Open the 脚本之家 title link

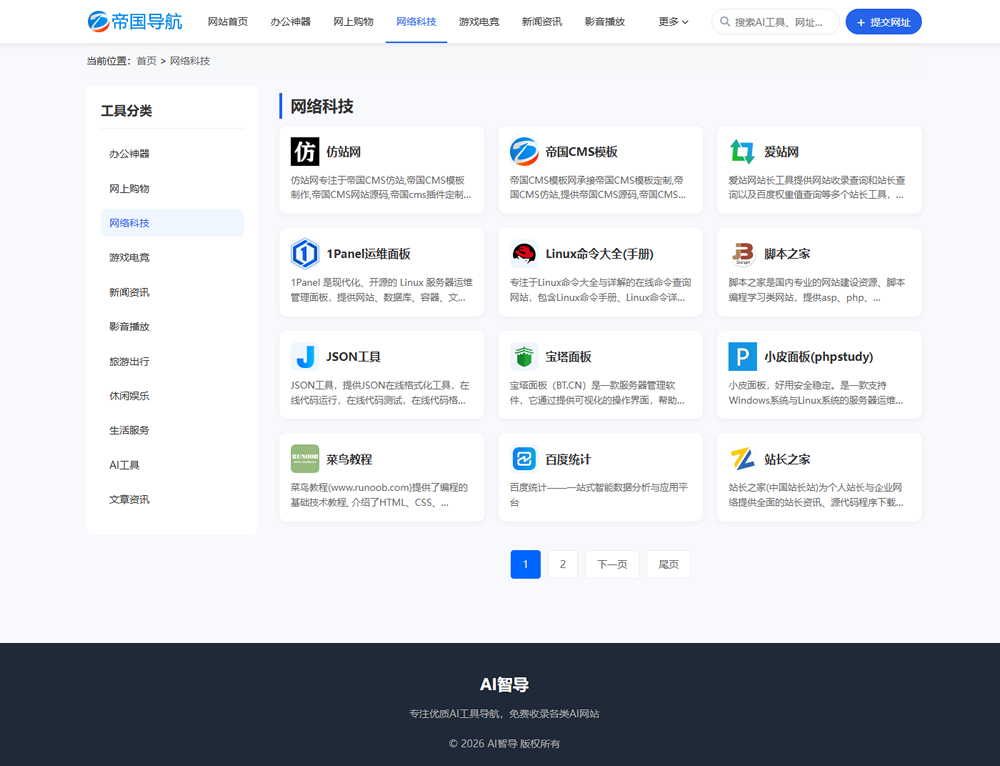[787, 254]
